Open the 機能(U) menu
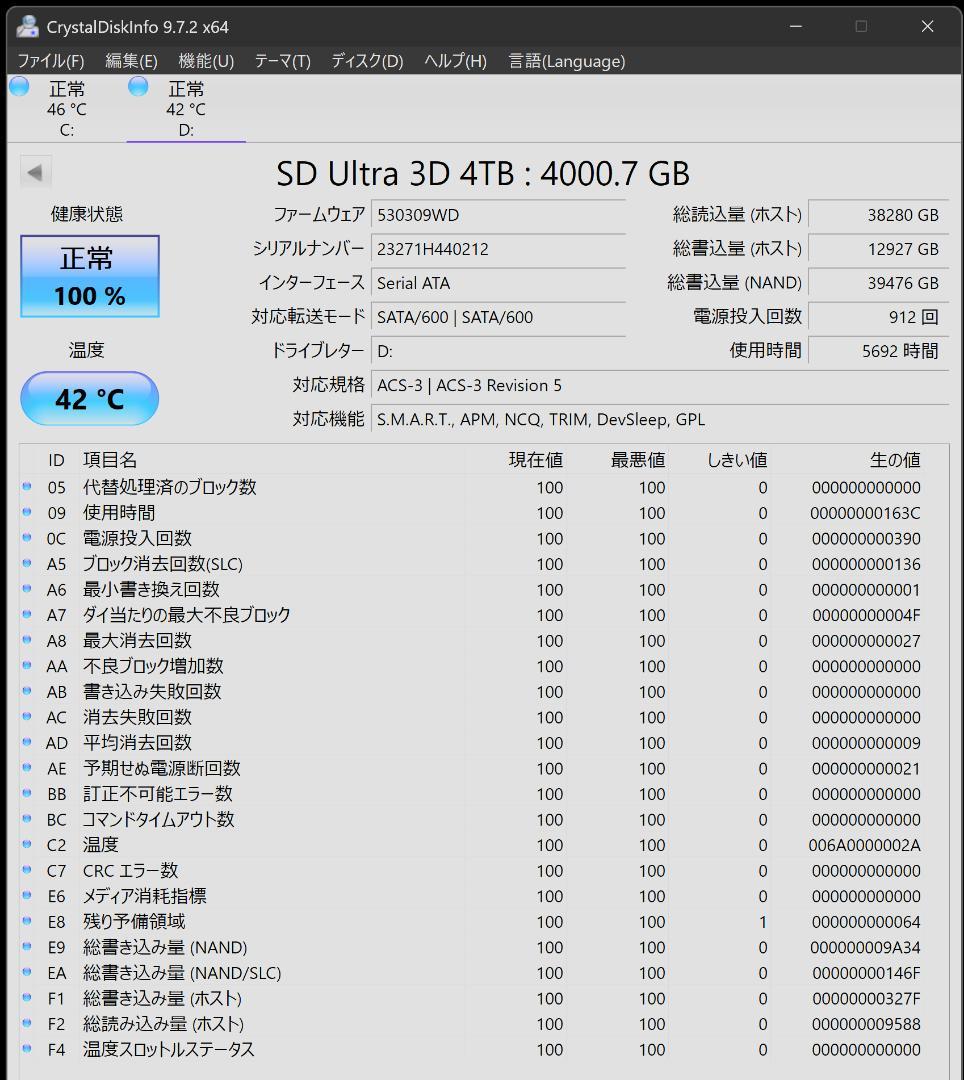Image resolution: width=964 pixels, height=1080 pixels. click(207, 61)
